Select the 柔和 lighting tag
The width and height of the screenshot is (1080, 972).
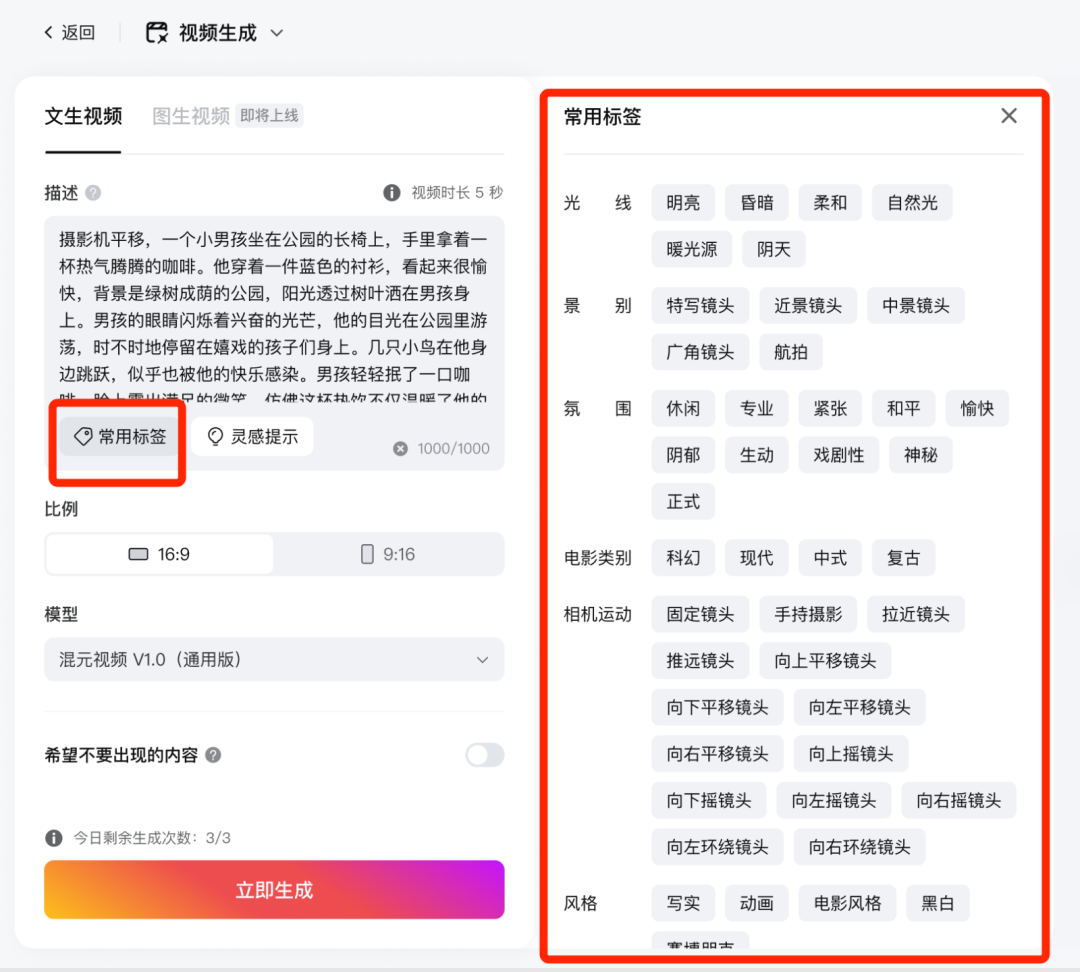[x=830, y=203]
